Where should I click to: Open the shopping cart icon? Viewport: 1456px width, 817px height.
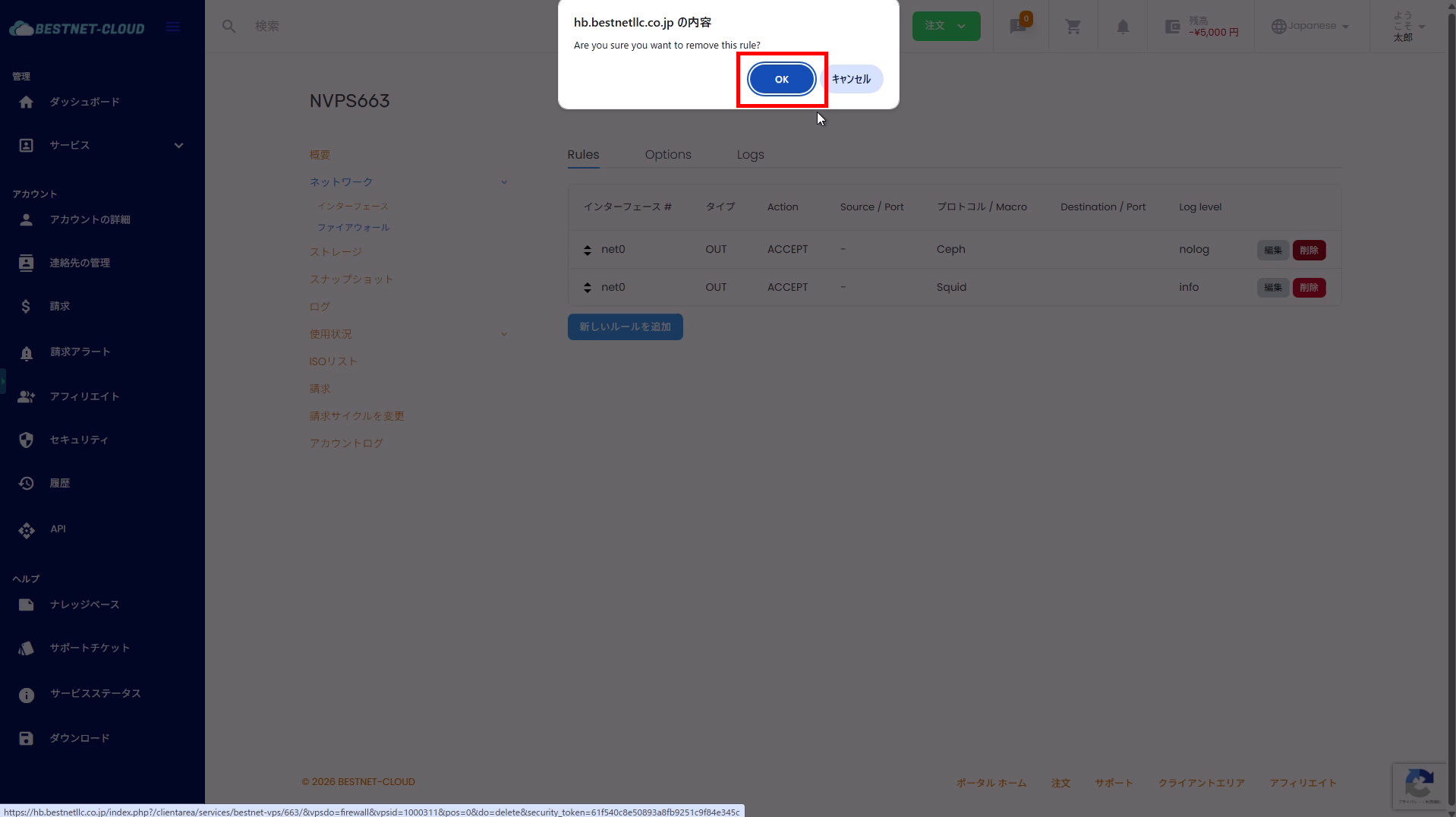click(1073, 27)
